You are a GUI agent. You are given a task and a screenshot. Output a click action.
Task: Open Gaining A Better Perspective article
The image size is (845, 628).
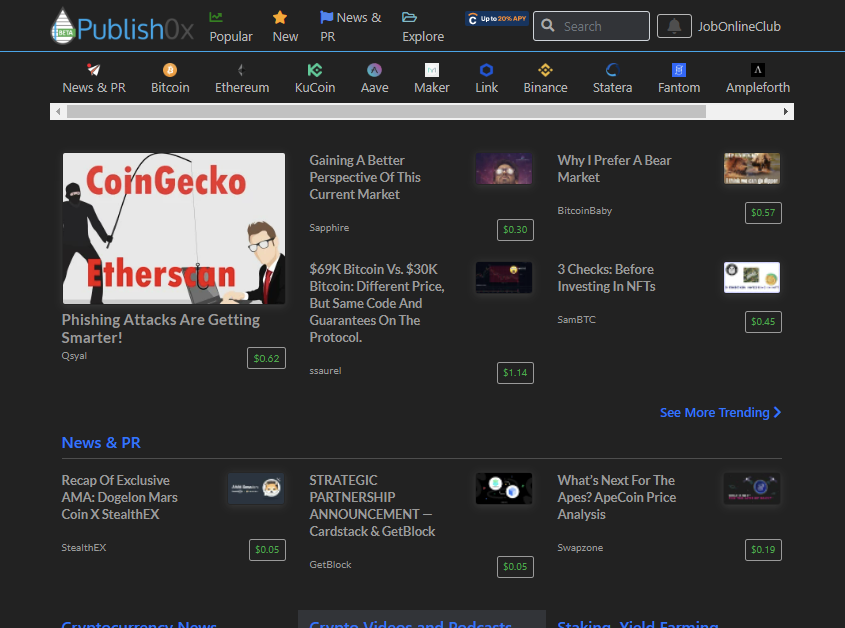click(365, 177)
